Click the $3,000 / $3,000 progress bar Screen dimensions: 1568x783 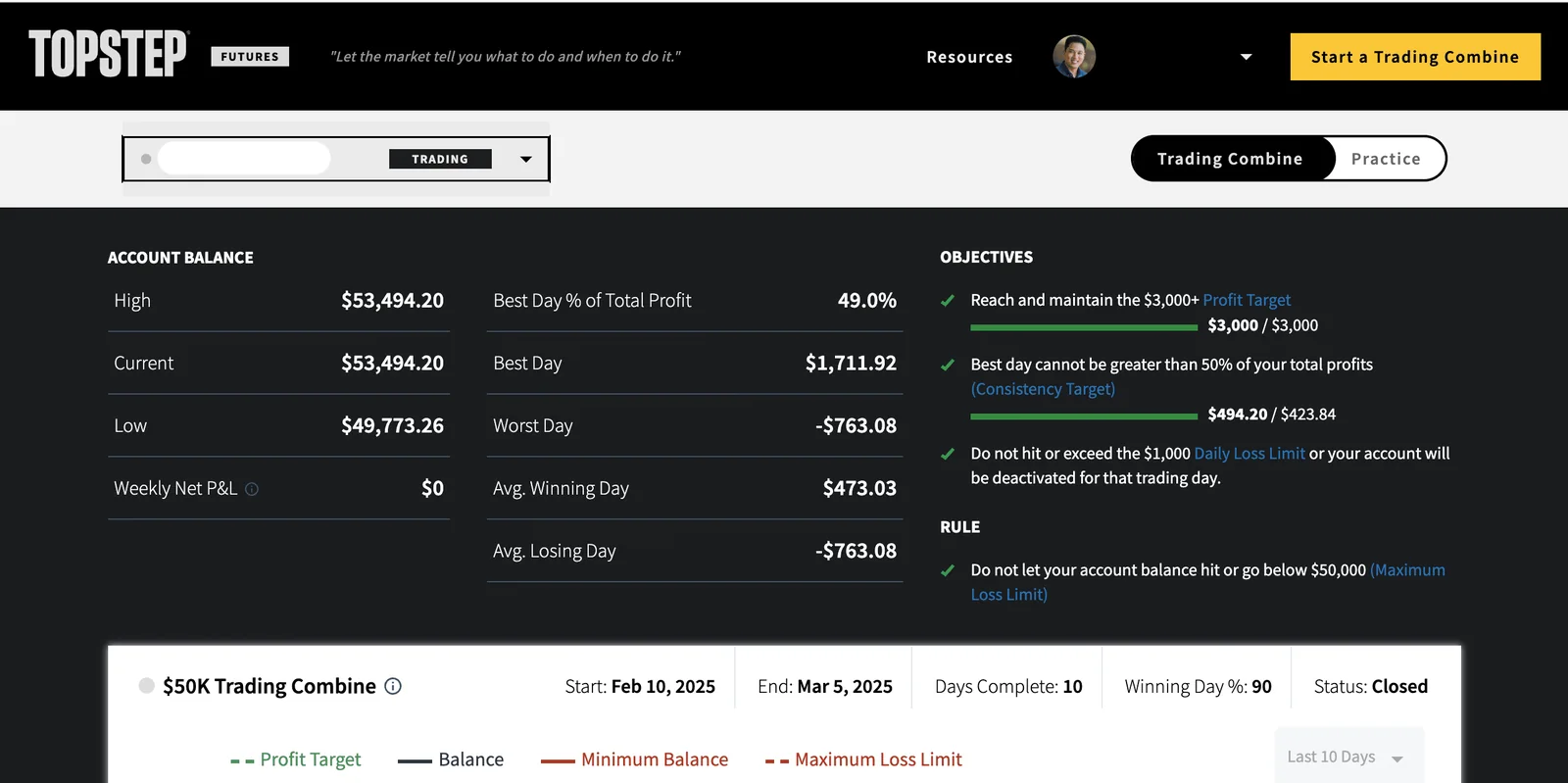[x=1084, y=327]
